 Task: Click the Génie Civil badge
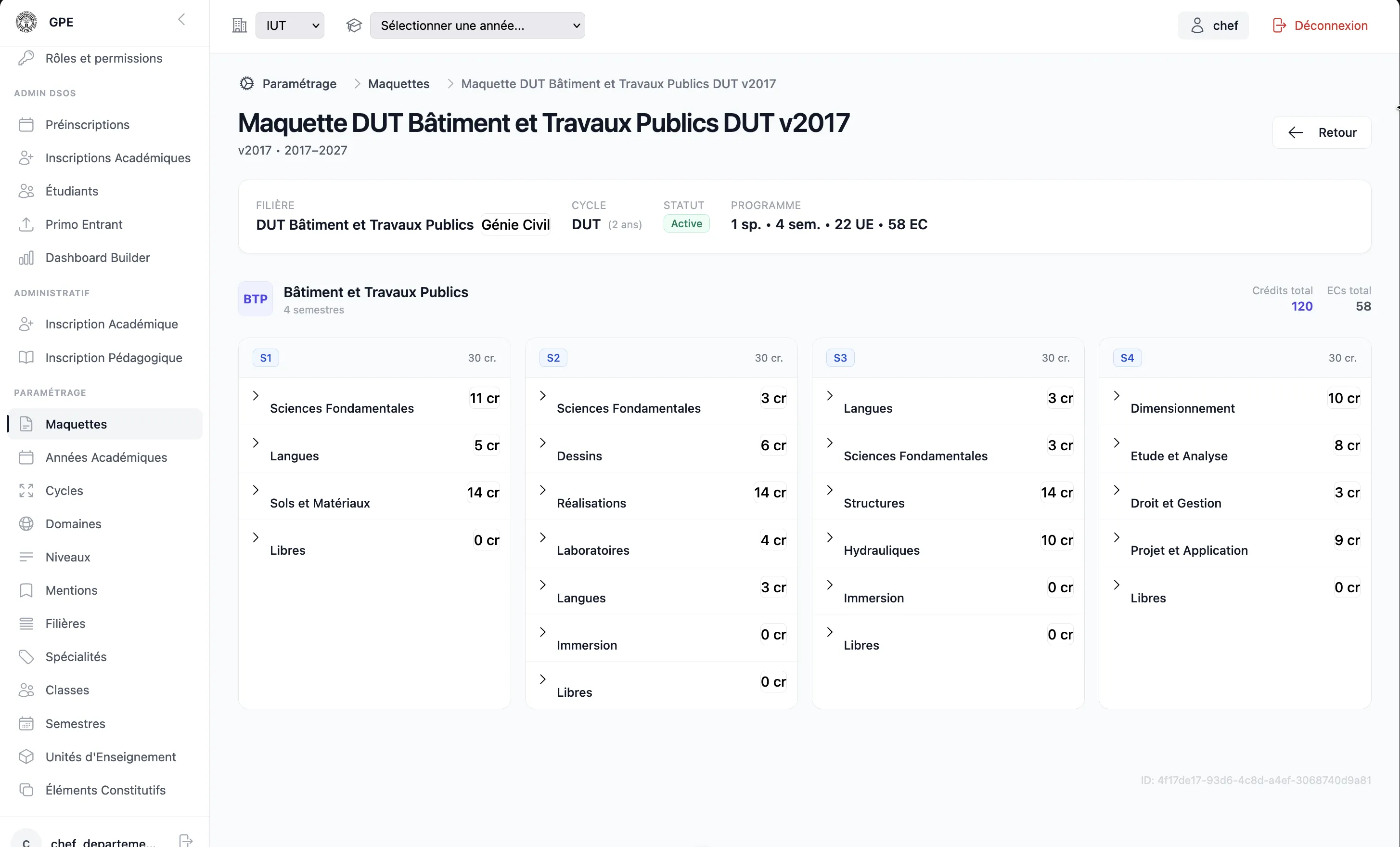coord(515,224)
